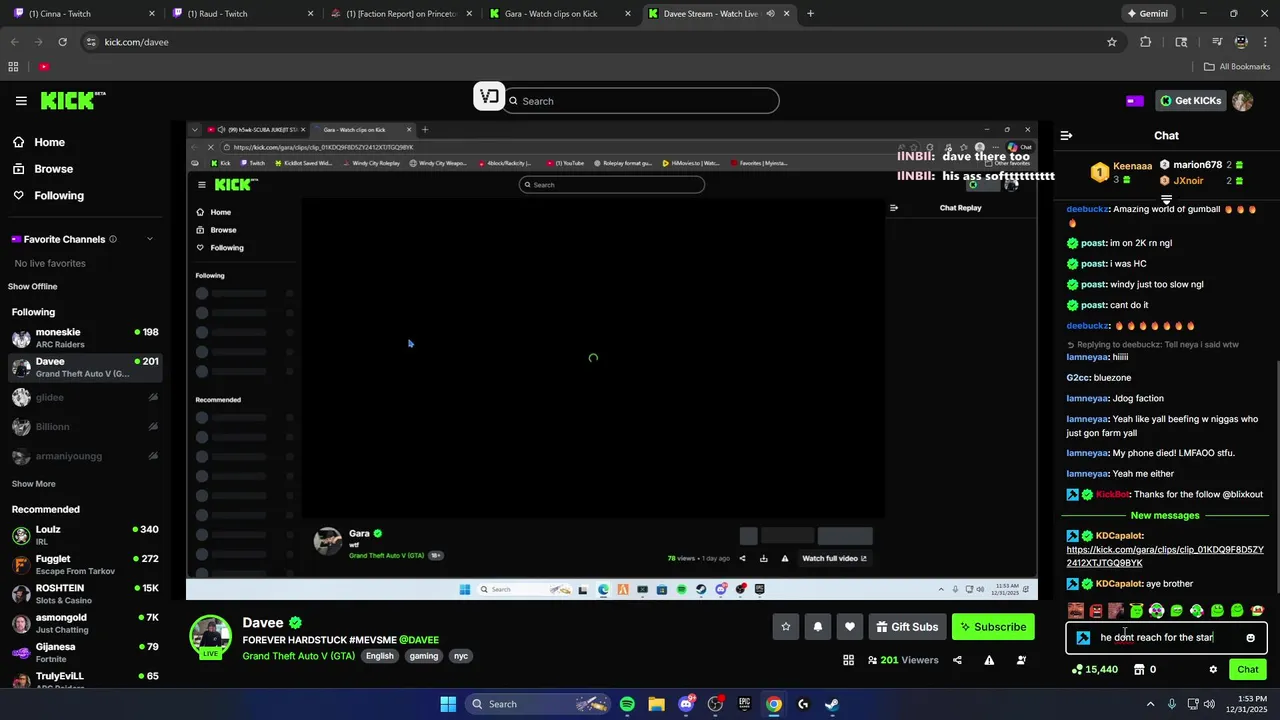Viewport: 1280px width, 720px height.
Task: Reload the page in Chrome
Action: coord(62,42)
